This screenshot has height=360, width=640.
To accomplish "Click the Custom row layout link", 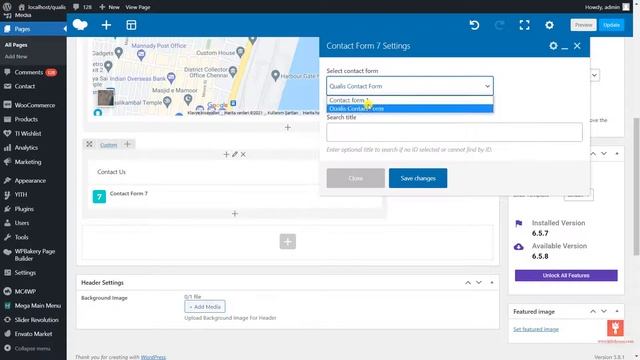I will [x=109, y=145].
